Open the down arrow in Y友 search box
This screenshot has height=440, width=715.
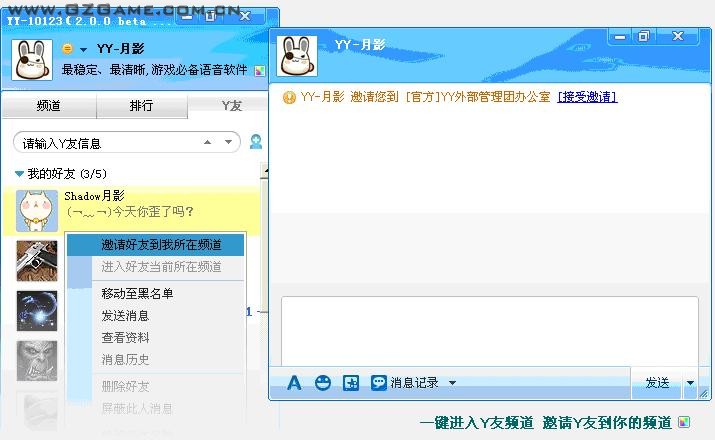point(228,142)
